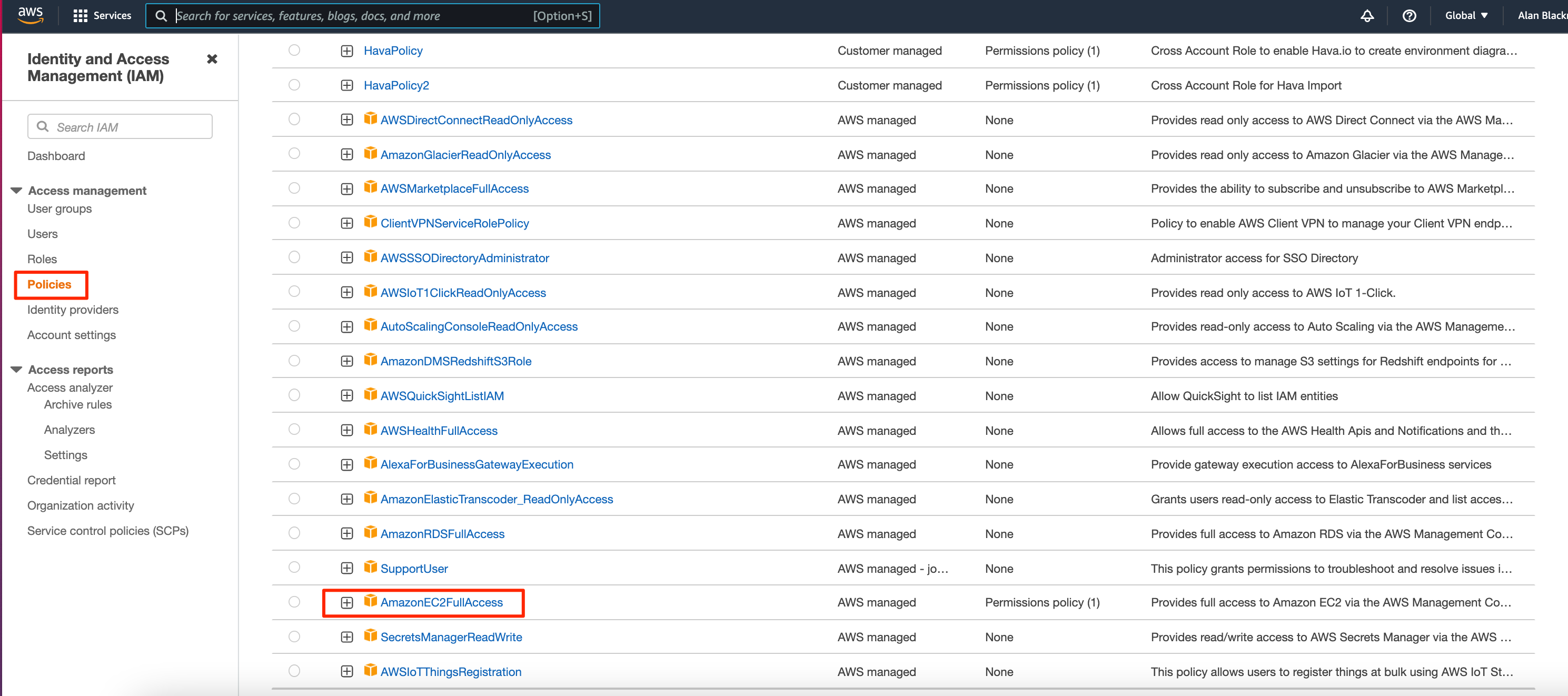
Task: Select the radio button for AWSHealthFullAccess
Action: 295,430
